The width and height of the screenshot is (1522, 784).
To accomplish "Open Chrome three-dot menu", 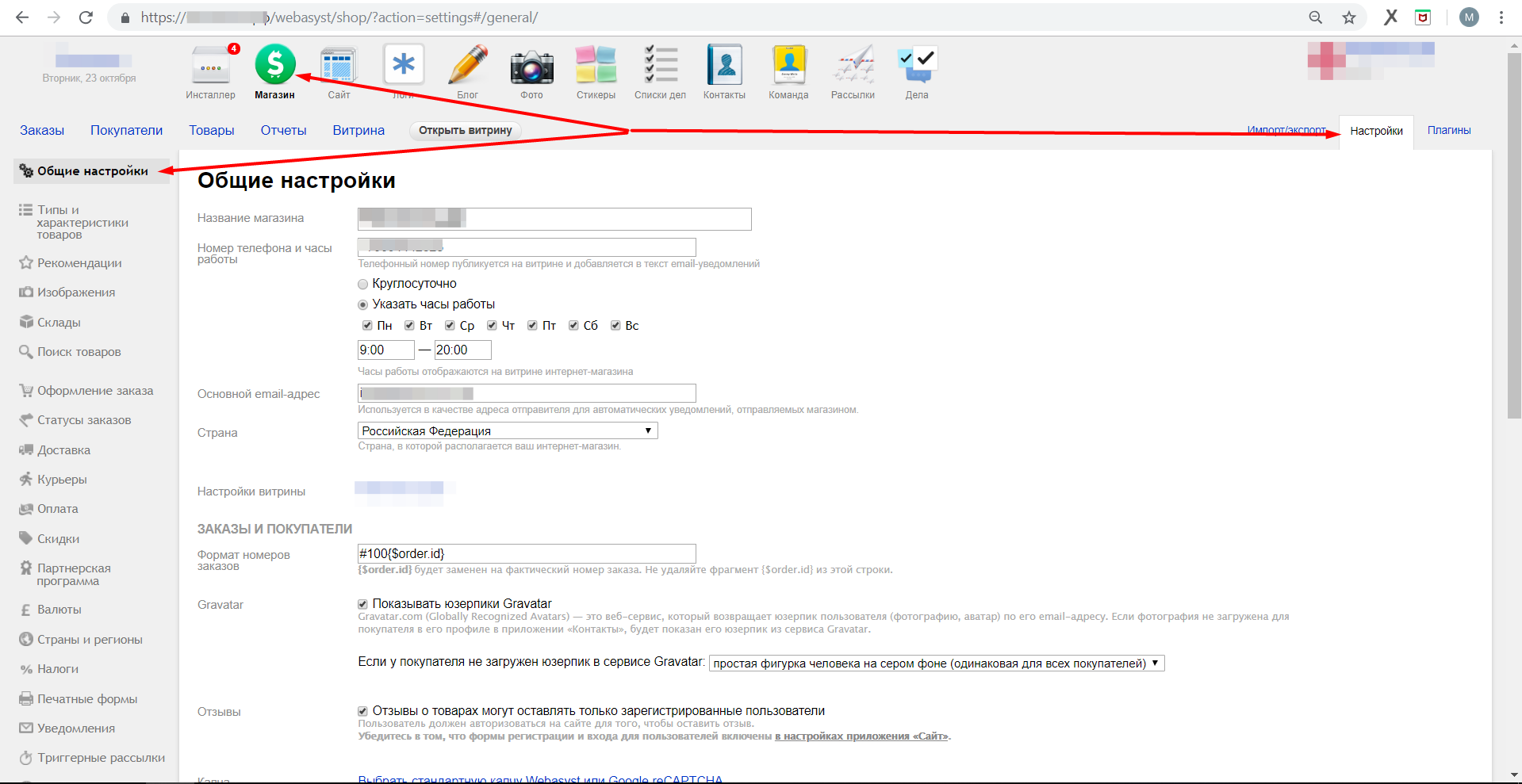I will (x=1501, y=17).
